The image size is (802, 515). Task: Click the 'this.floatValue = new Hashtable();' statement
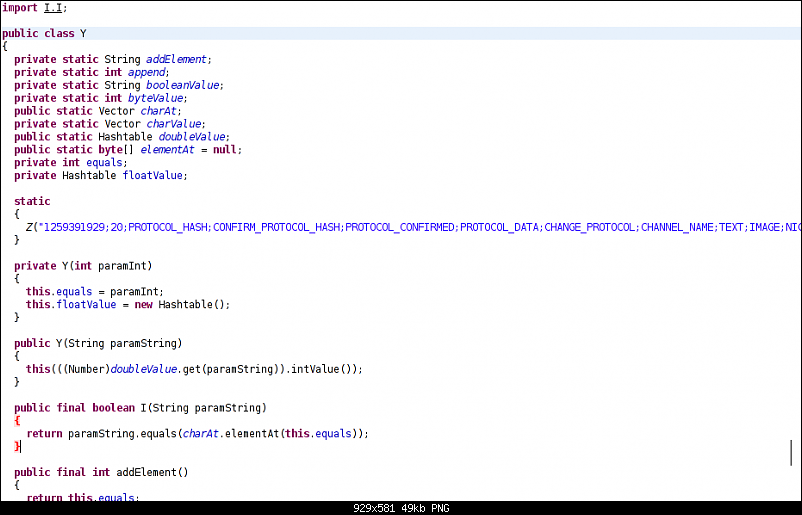pyautogui.click(x=128, y=304)
